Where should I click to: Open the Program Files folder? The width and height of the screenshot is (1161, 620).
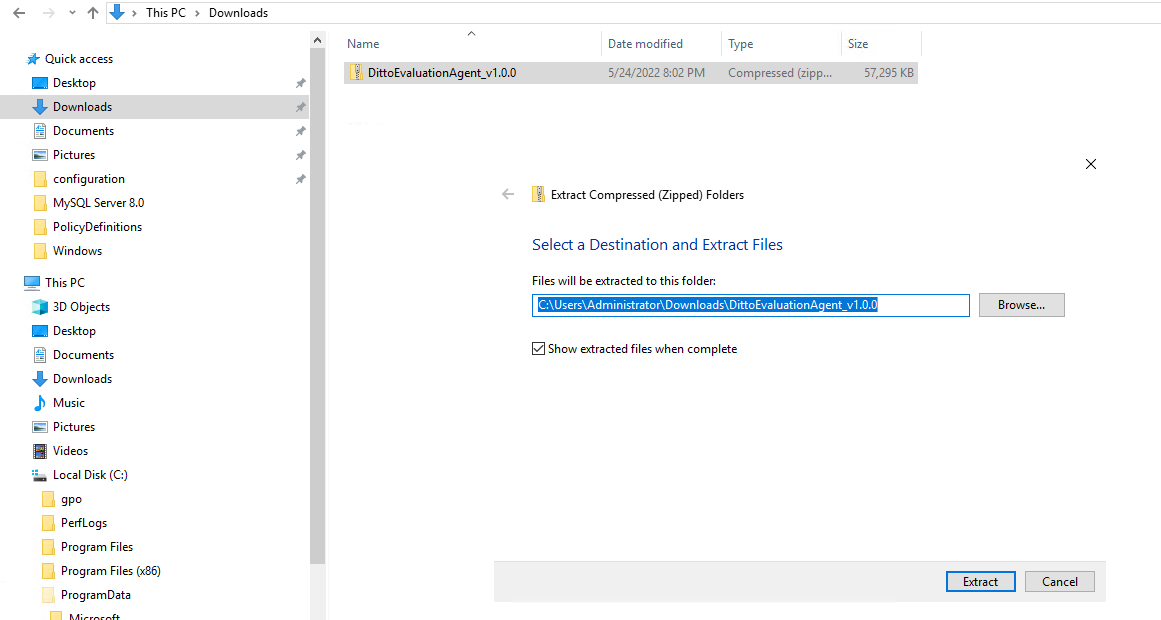tap(97, 547)
